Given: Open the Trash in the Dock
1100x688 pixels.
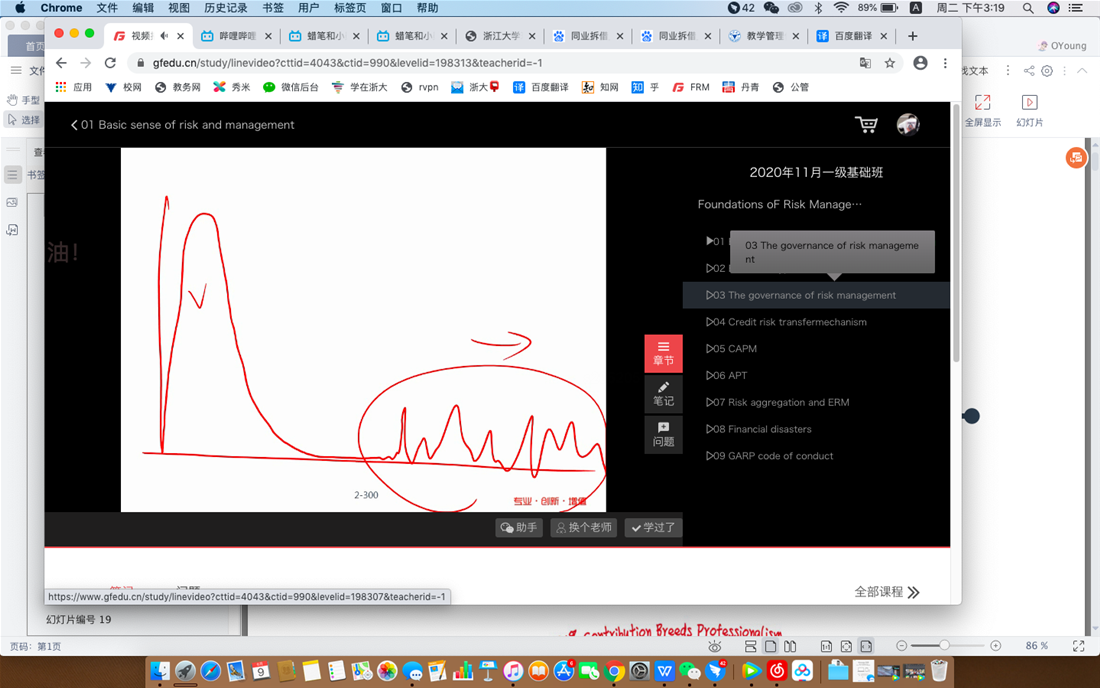Looking at the screenshot, I should [939, 671].
